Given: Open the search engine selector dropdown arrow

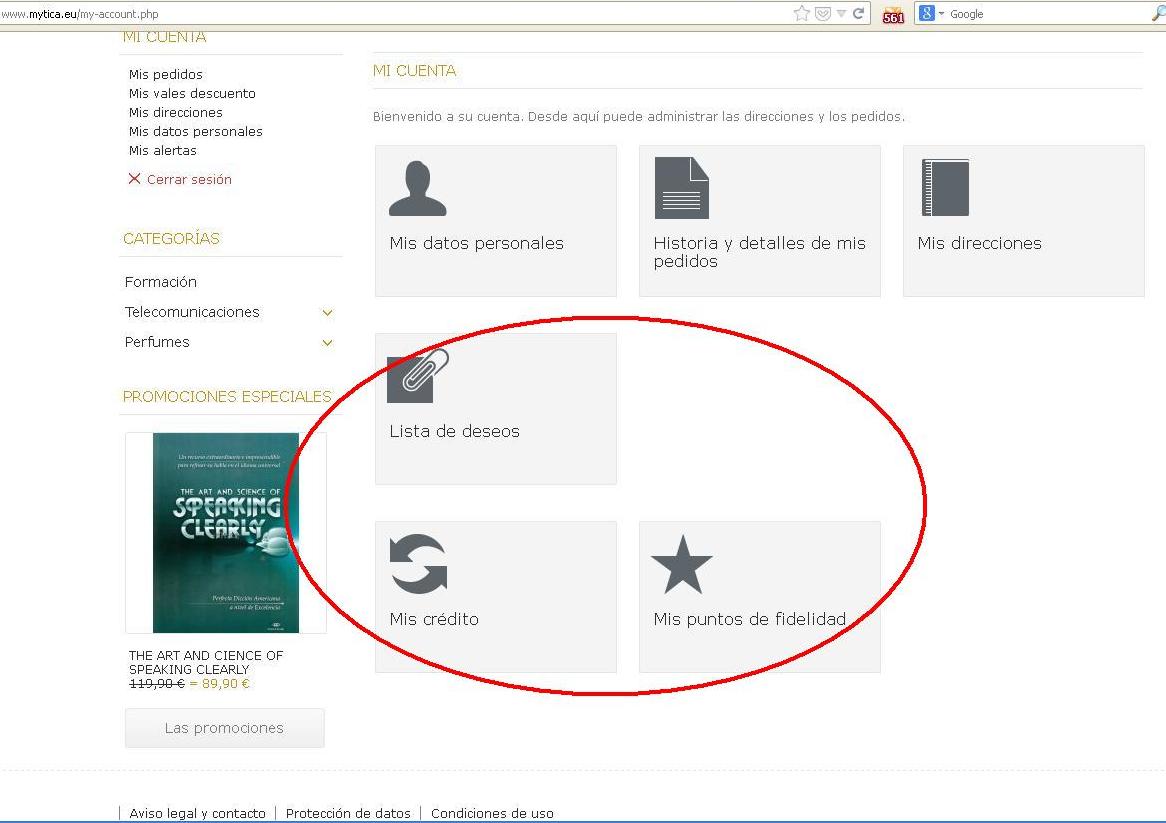Looking at the screenshot, I should tap(941, 13).
